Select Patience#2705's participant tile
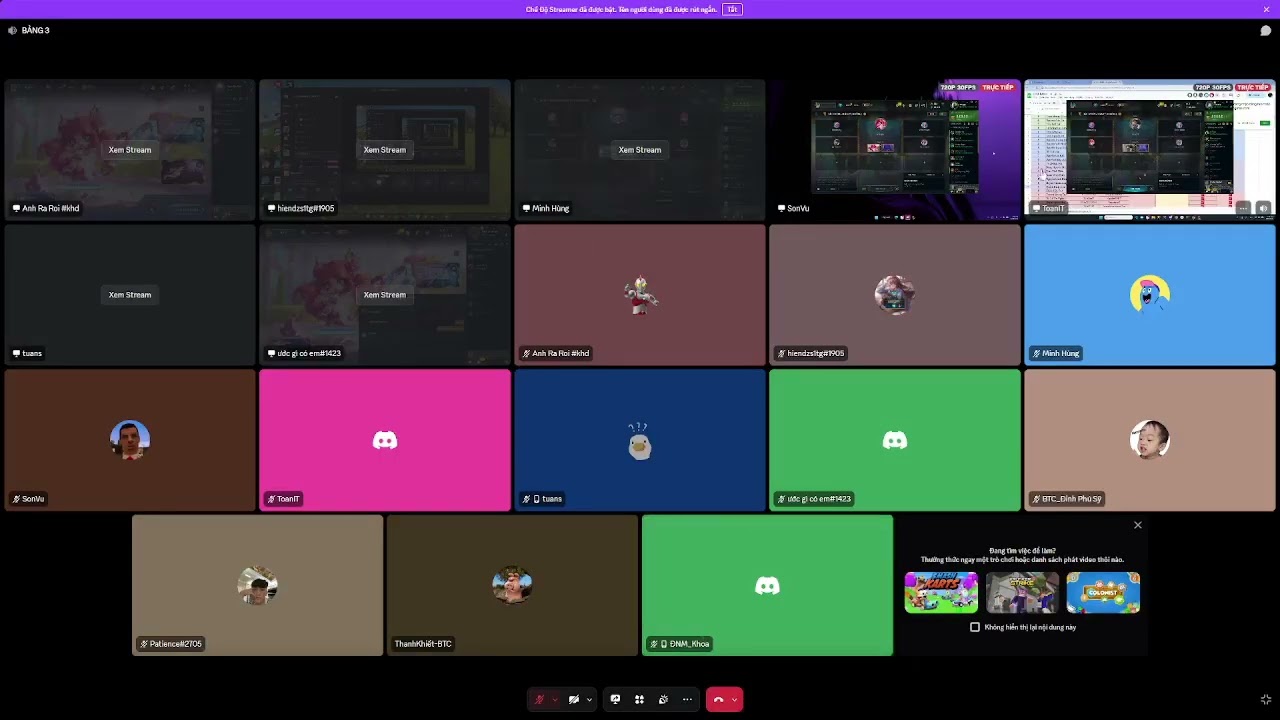The image size is (1280, 720). [x=257, y=585]
